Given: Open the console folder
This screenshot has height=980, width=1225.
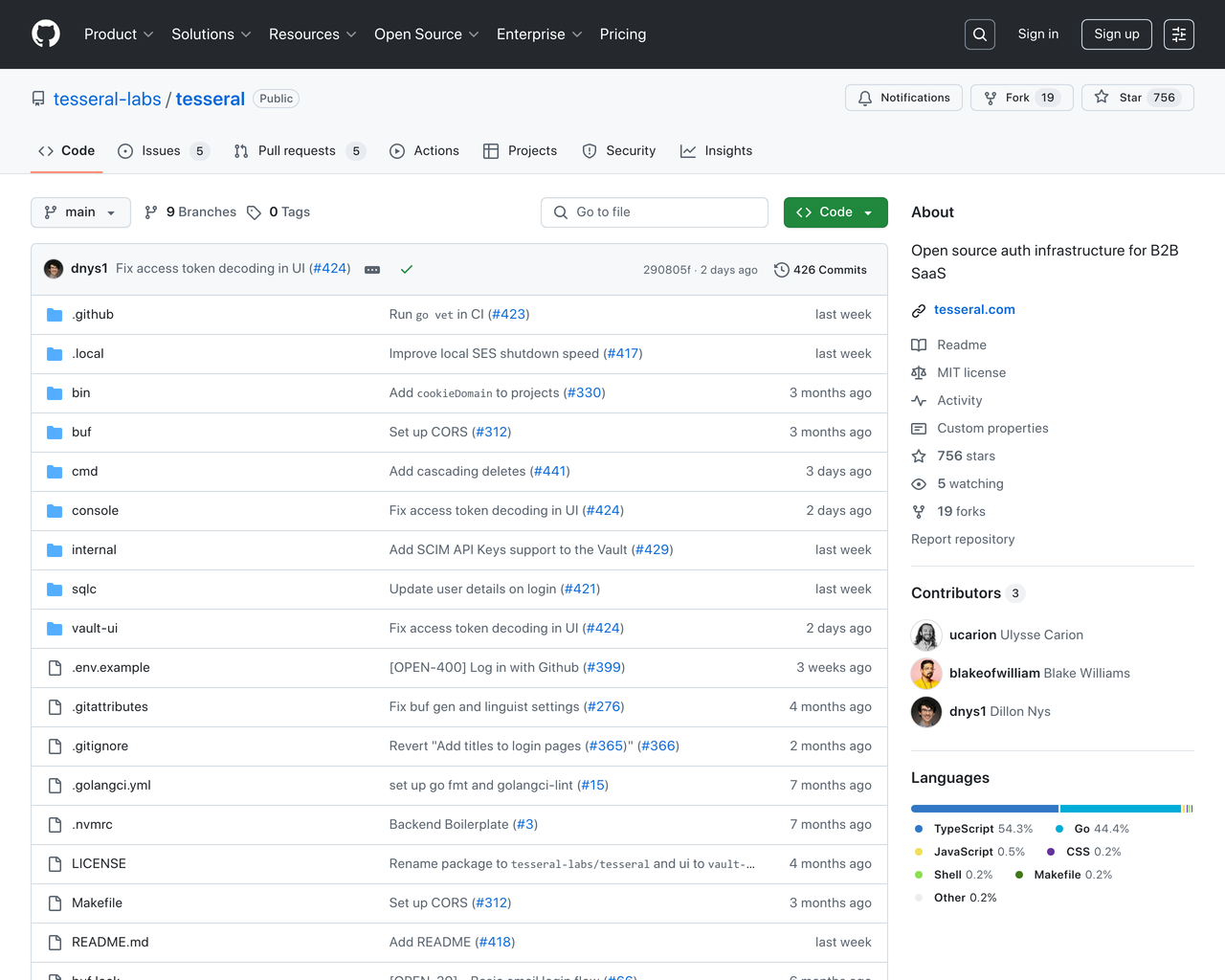Looking at the screenshot, I should tap(95, 511).
